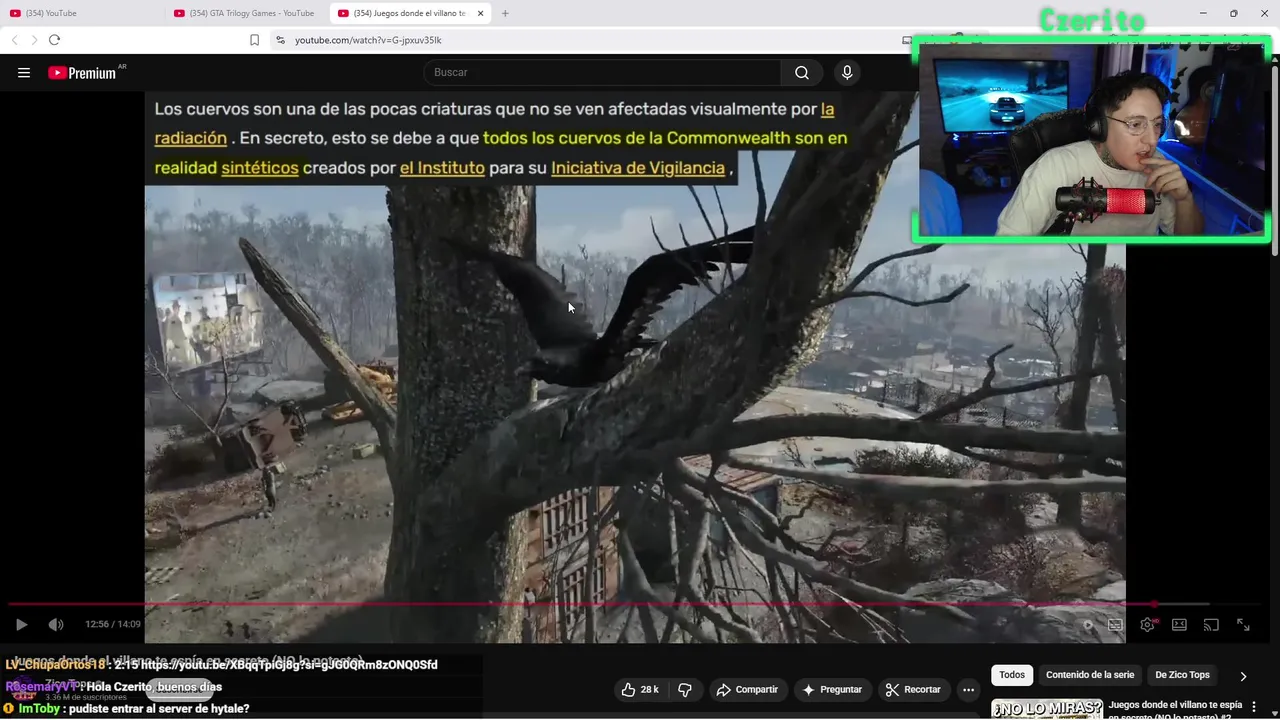Play the paused video
The width and height of the screenshot is (1280, 720).
click(x=21, y=624)
